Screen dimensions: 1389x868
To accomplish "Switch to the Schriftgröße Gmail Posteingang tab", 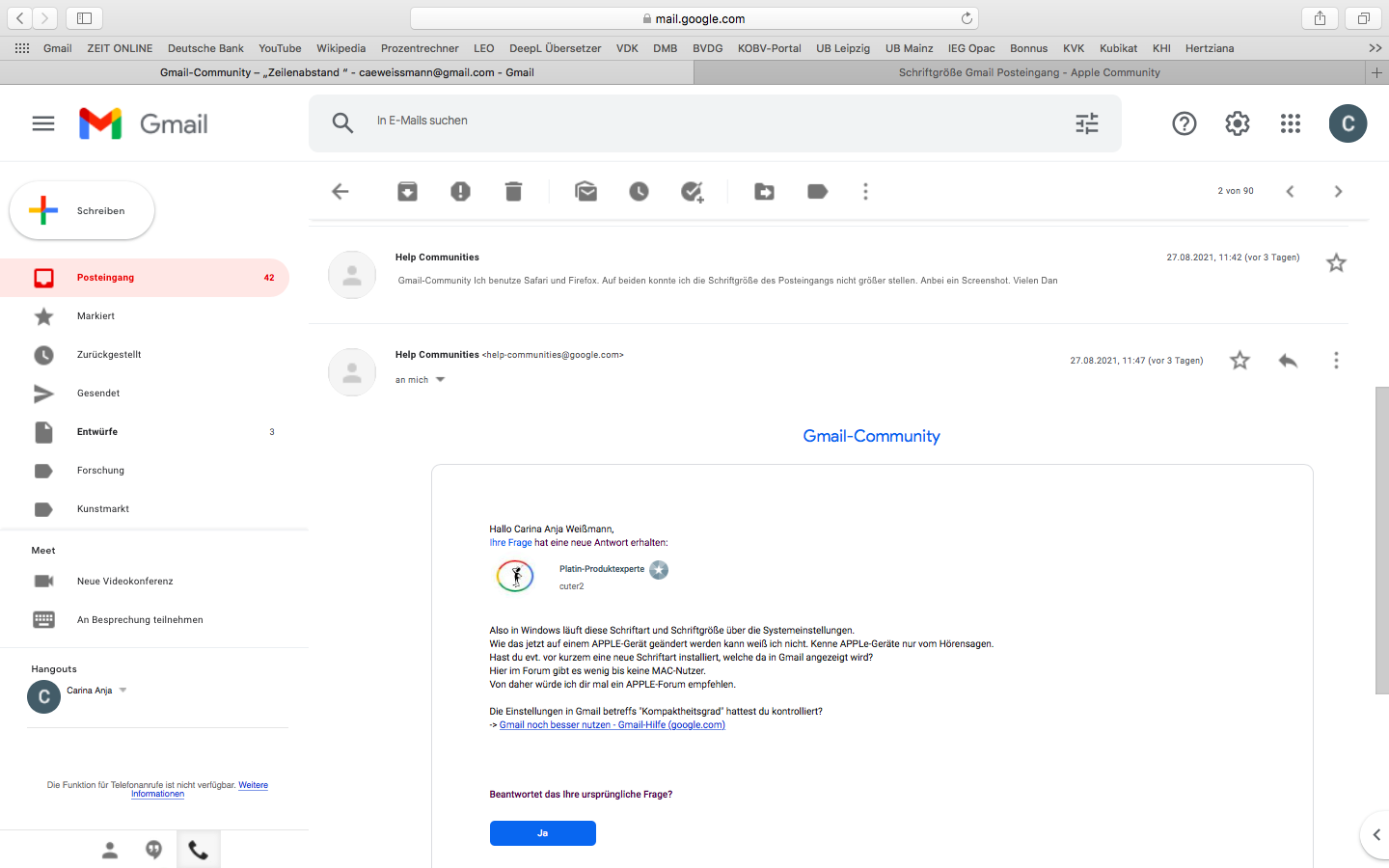I will tap(1029, 72).
